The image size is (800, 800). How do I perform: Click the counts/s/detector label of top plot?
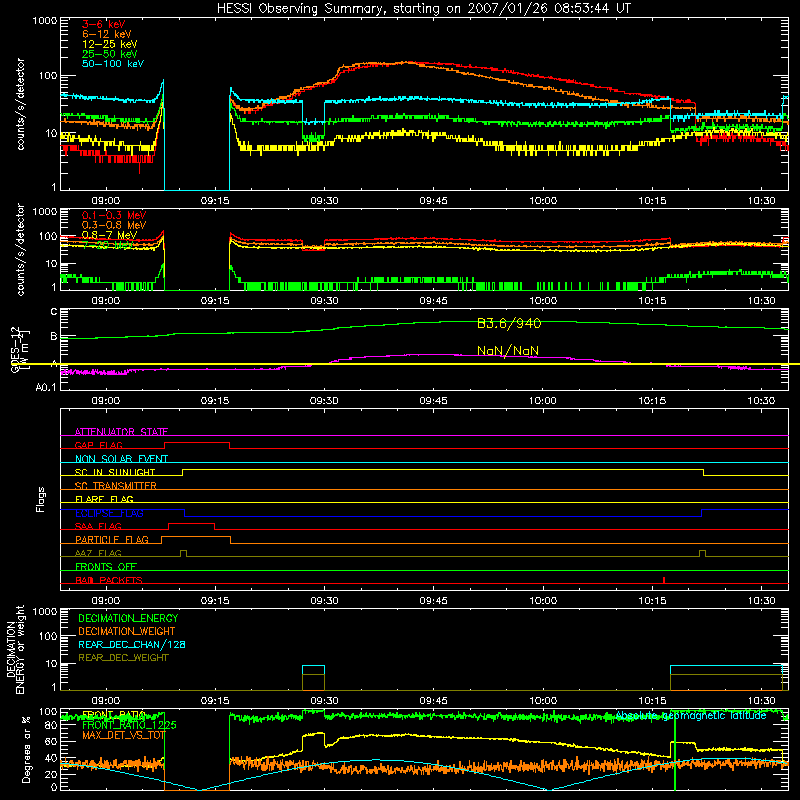tap(20, 104)
